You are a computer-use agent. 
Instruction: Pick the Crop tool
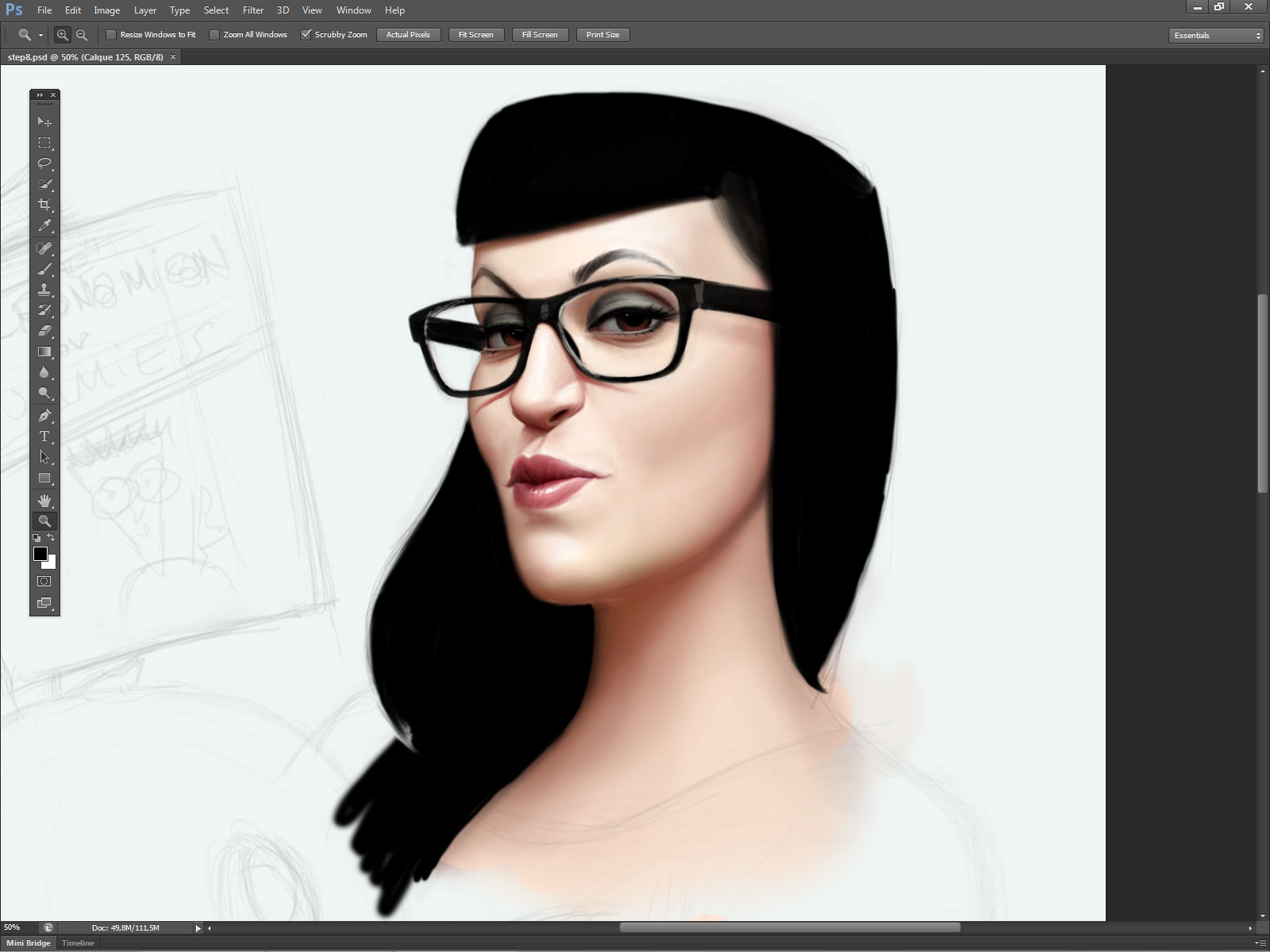pyautogui.click(x=44, y=205)
